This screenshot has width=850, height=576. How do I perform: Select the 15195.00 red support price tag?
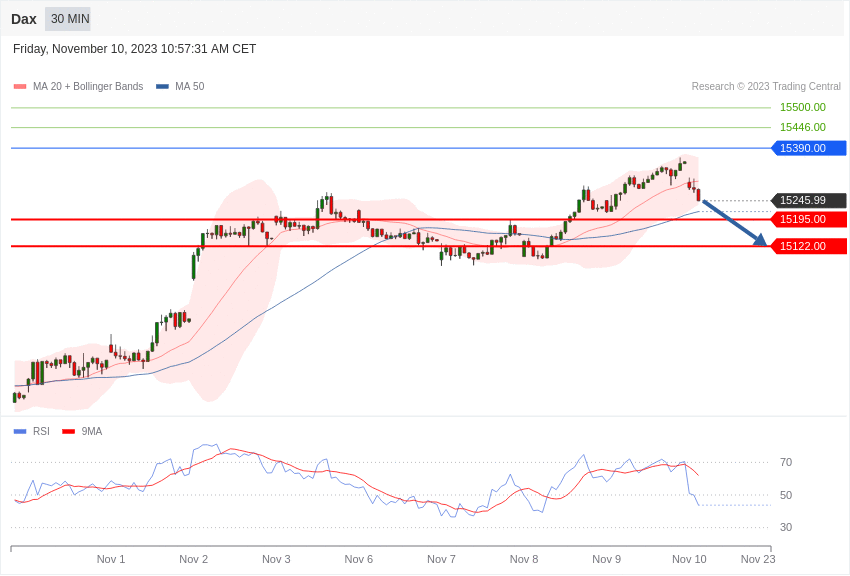coord(808,219)
